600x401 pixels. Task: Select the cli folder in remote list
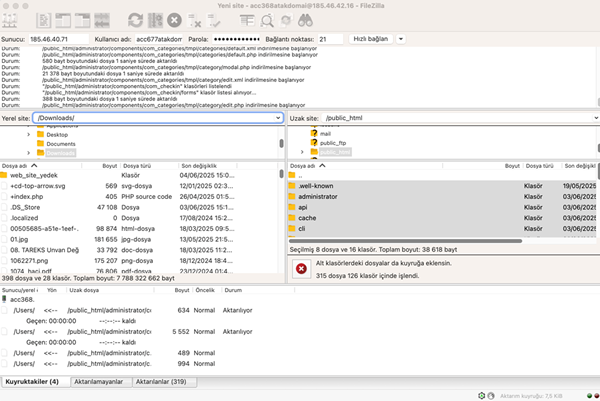pyautogui.click(x=442, y=228)
